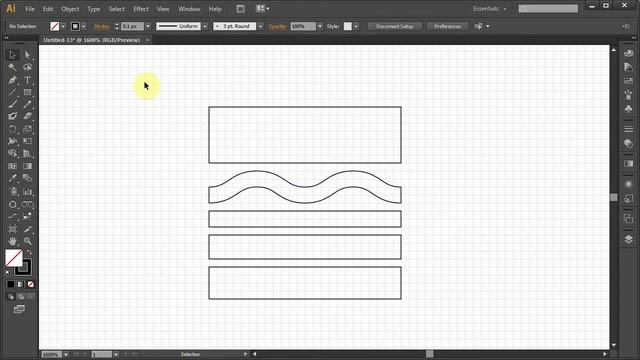Open the File menu
640x360 pixels.
point(30,9)
